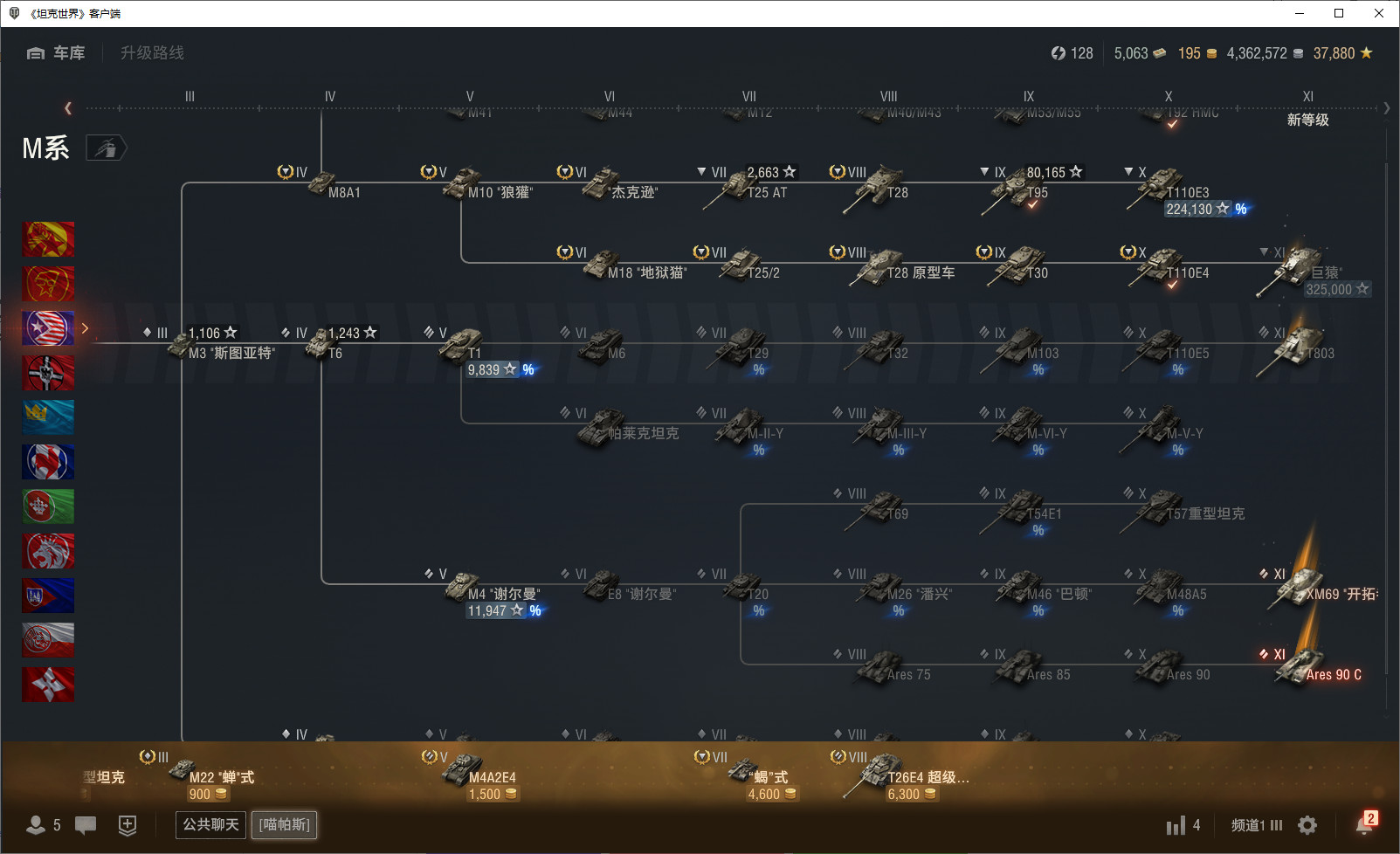Open the 车库 garage tab
This screenshot has width=1400, height=854.
[x=56, y=53]
